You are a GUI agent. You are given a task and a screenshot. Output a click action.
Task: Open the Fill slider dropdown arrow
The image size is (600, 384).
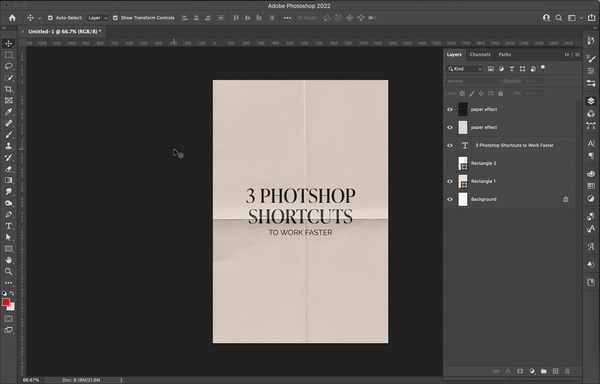(x=541, y=93)
